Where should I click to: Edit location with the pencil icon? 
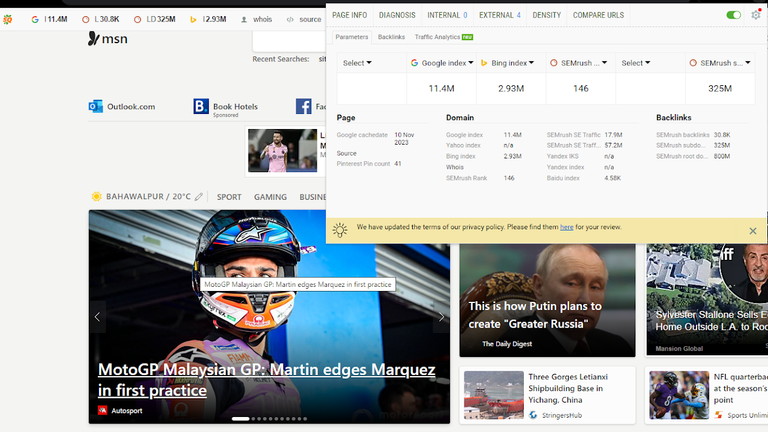[198, 196]
